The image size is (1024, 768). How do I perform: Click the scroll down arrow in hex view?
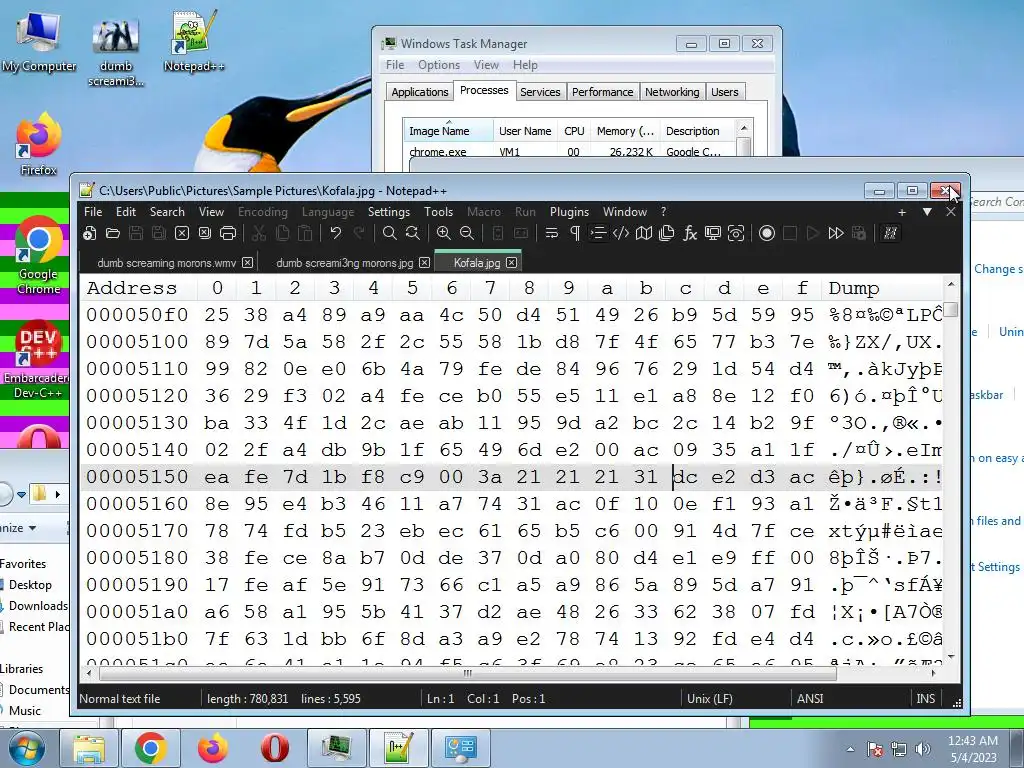[951, 656]
